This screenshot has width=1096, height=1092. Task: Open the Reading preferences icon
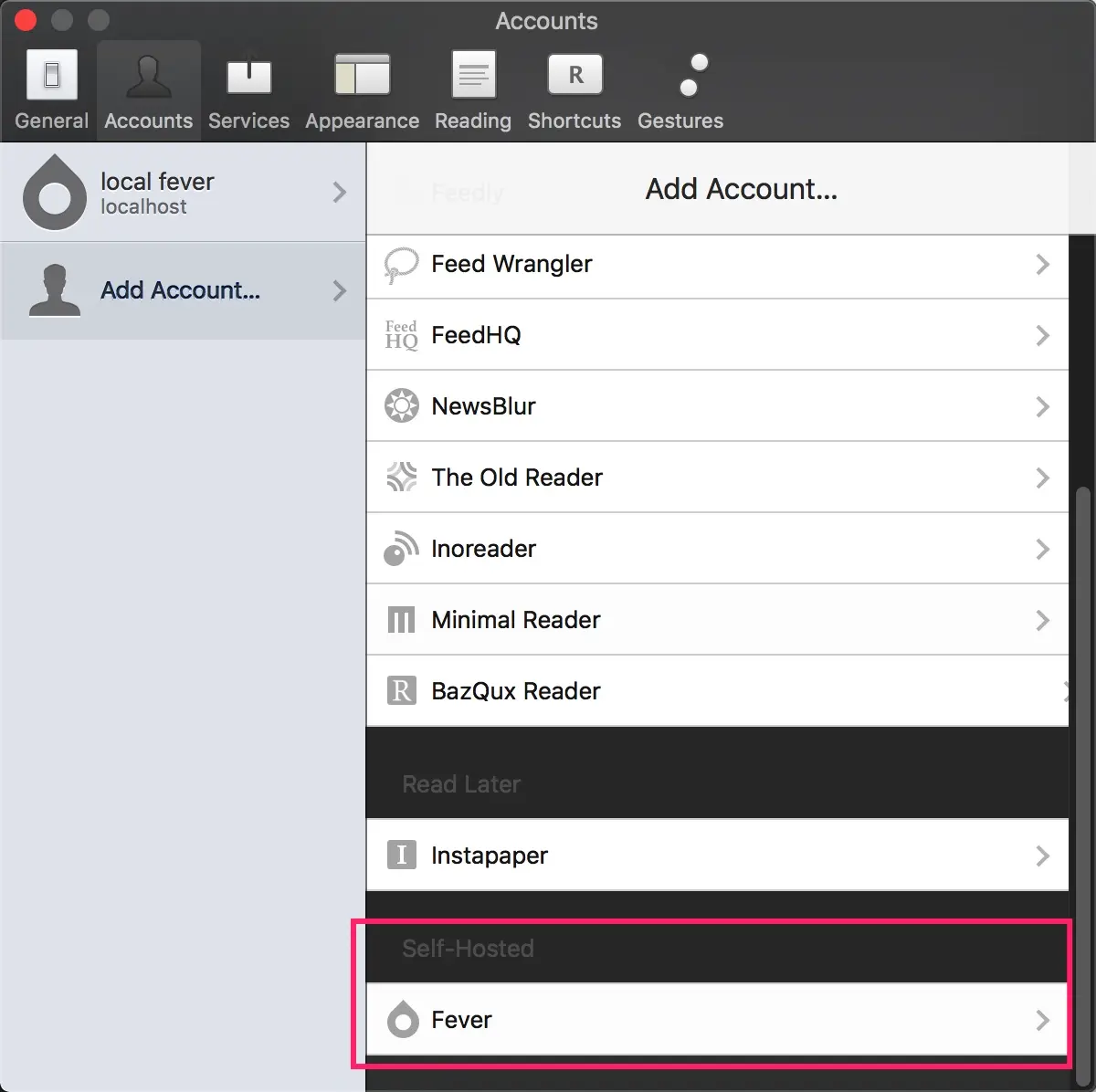click(x=473, y=75)
